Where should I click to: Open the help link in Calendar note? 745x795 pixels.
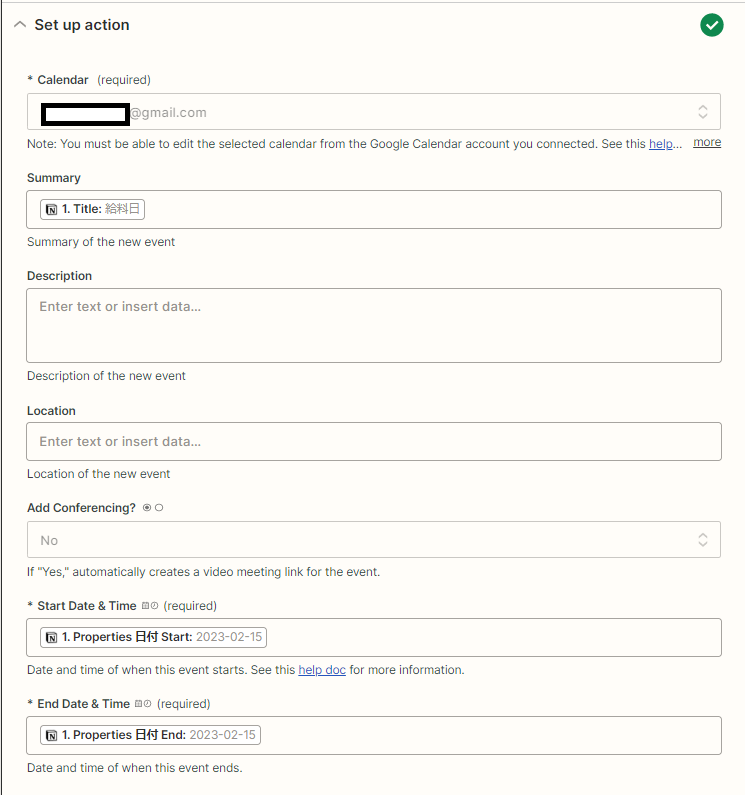660,144
